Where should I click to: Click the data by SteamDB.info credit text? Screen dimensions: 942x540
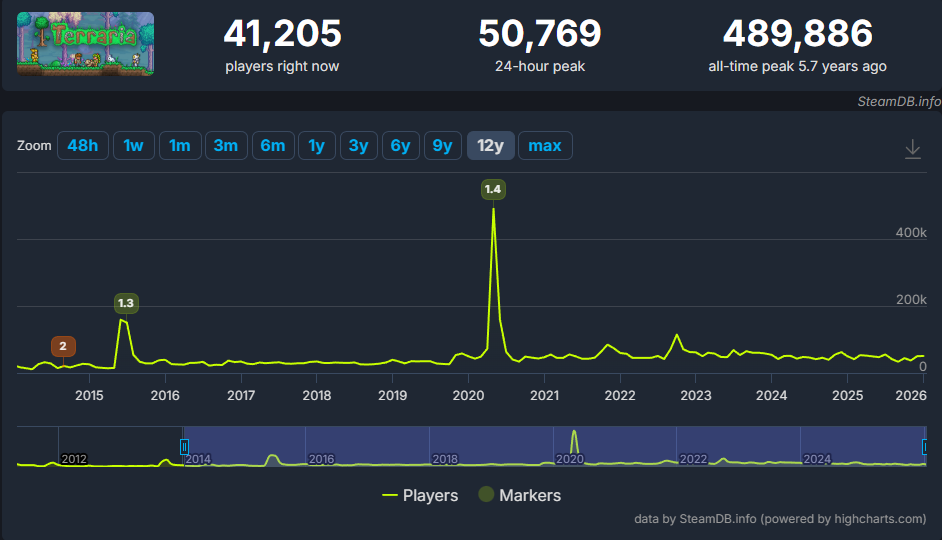click(x=780, y=518)
